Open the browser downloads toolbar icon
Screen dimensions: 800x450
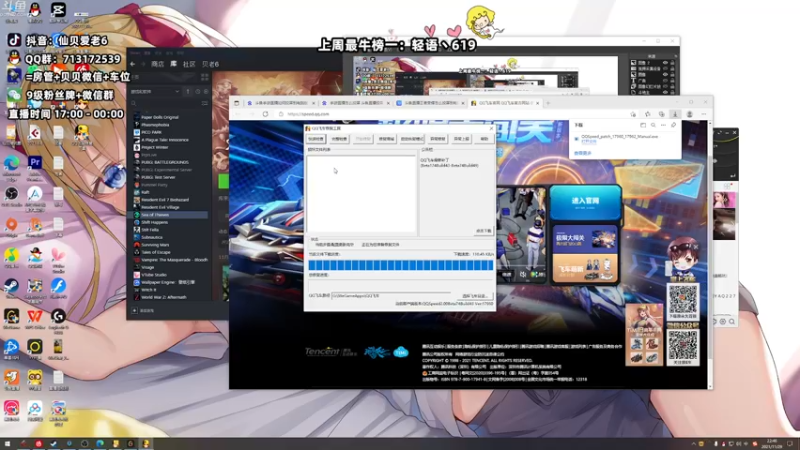coord(674,114)
